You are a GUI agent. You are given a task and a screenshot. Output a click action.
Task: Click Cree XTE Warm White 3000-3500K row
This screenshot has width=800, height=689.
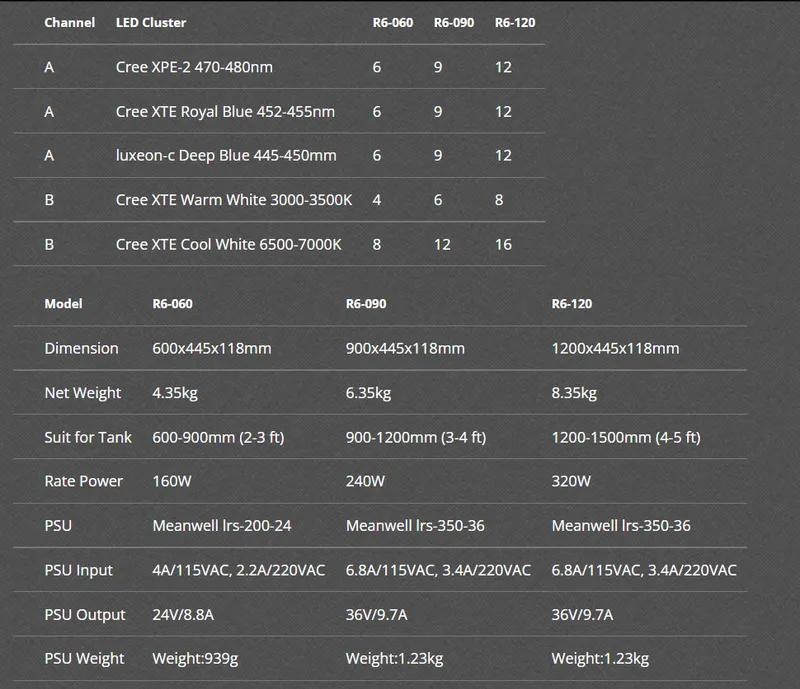coord(234,200)
